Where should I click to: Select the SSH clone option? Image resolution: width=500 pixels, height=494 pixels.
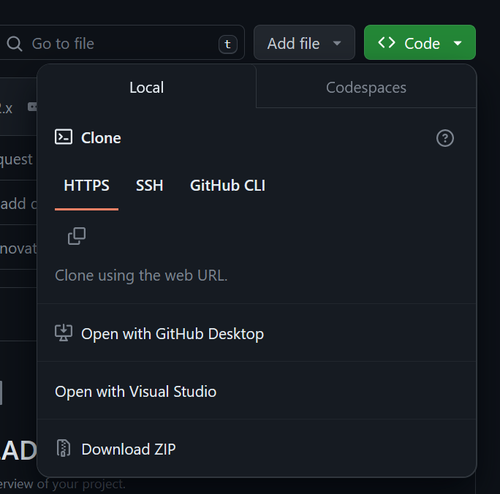pyautogui.click(x=149, y=185)
